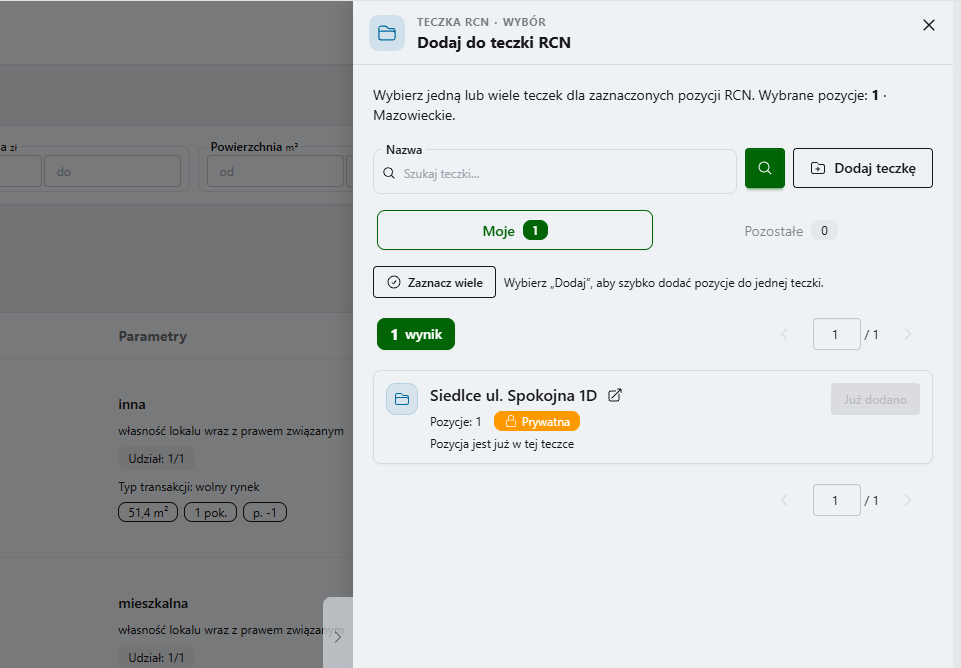Click the folder icon in the panel header
Screen dimensions: 961x668
tap(387, 33)
